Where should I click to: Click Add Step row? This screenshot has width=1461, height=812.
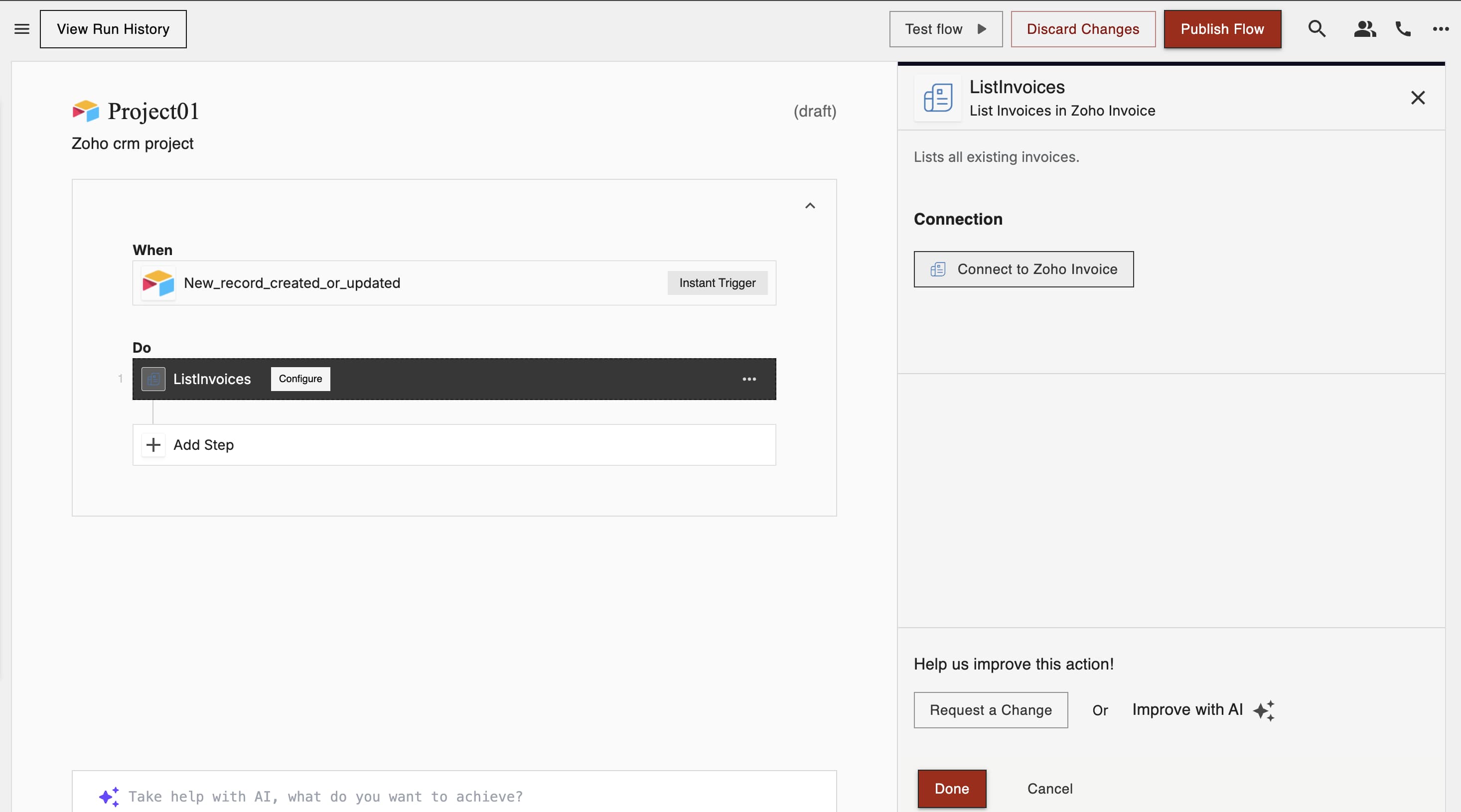point(454,444)
